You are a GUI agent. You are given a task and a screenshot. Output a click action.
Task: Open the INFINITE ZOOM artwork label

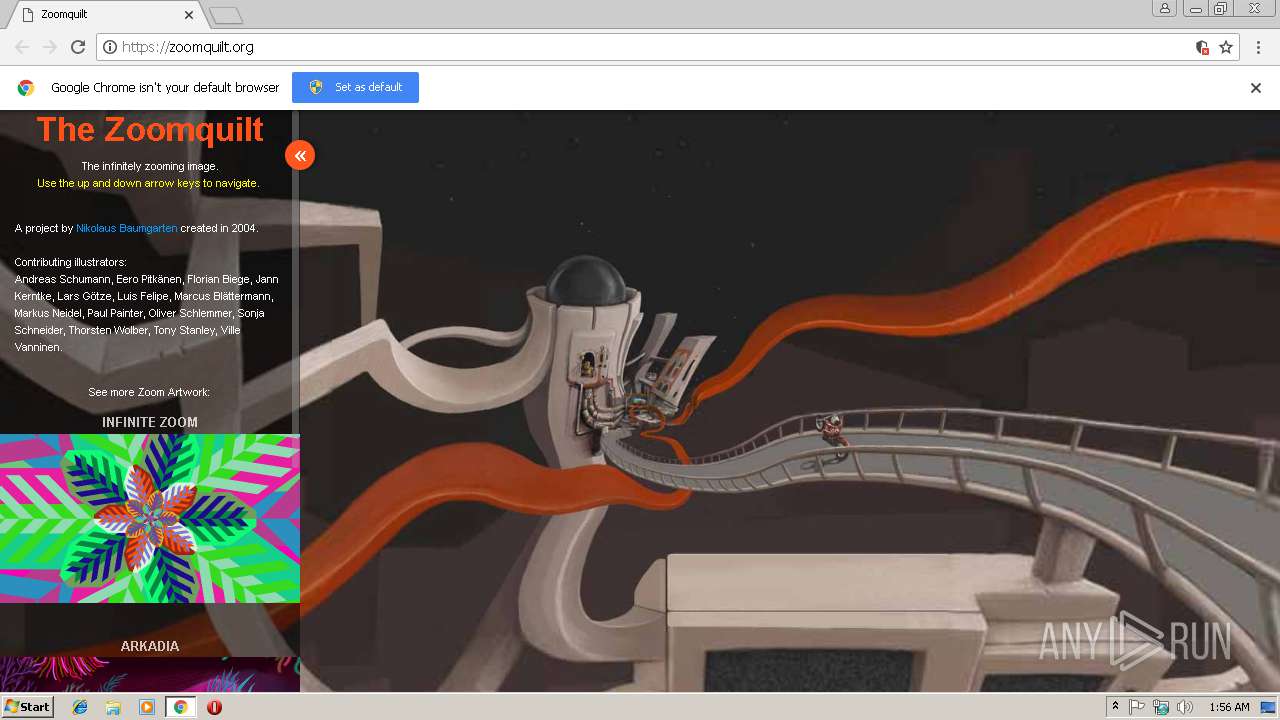coord(150,422)
